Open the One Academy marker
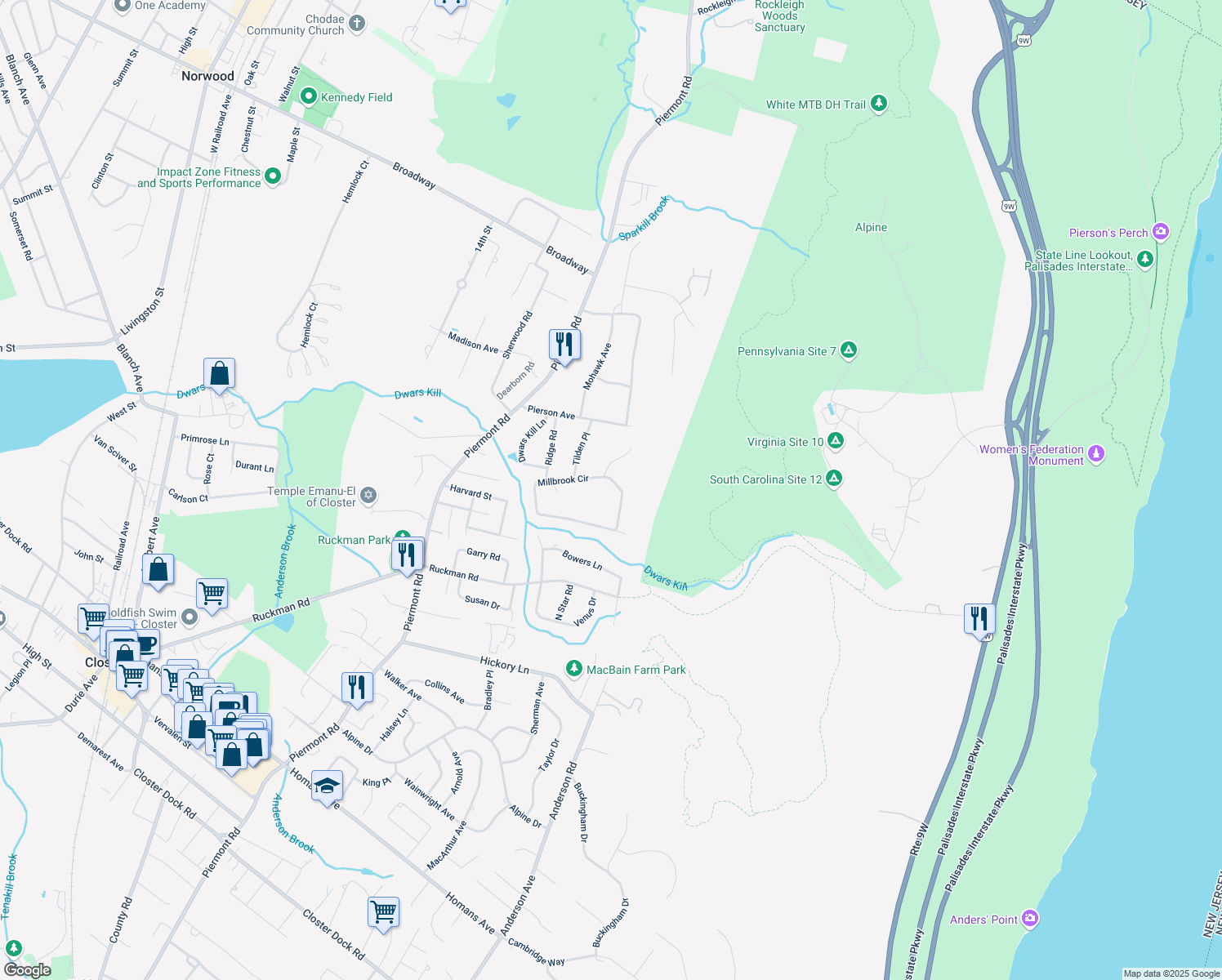This screenshot has height=980, width=1222. [123, 6]
